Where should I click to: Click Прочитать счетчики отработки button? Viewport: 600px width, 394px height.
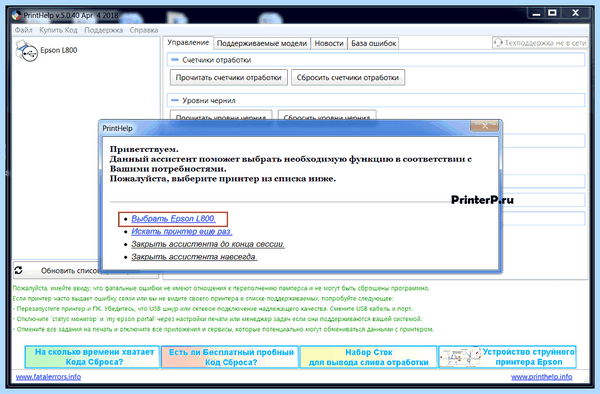tap(228, 77)
